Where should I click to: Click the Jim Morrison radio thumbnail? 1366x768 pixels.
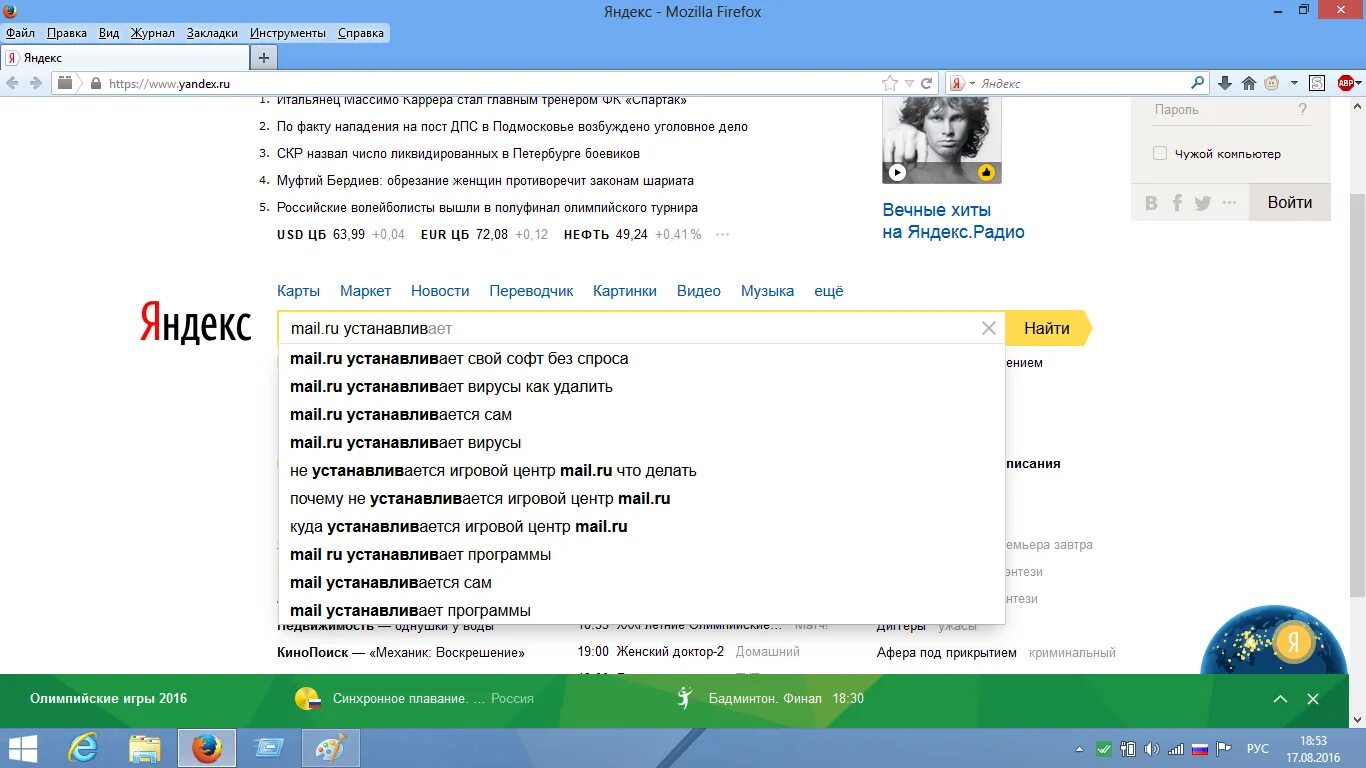tap(941, 140)
